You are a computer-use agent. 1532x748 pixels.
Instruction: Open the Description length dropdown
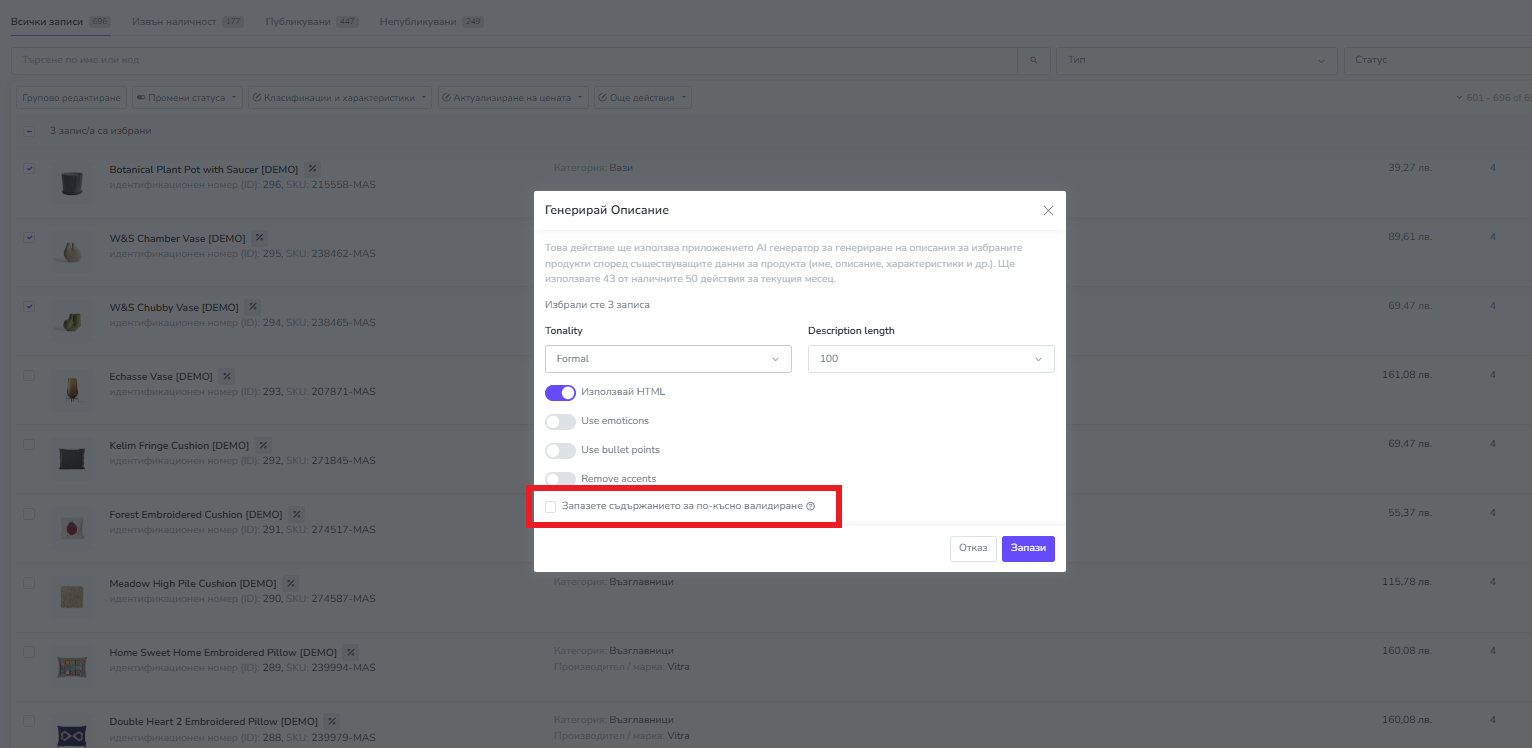pyautogui.click(x=931, y=359)
